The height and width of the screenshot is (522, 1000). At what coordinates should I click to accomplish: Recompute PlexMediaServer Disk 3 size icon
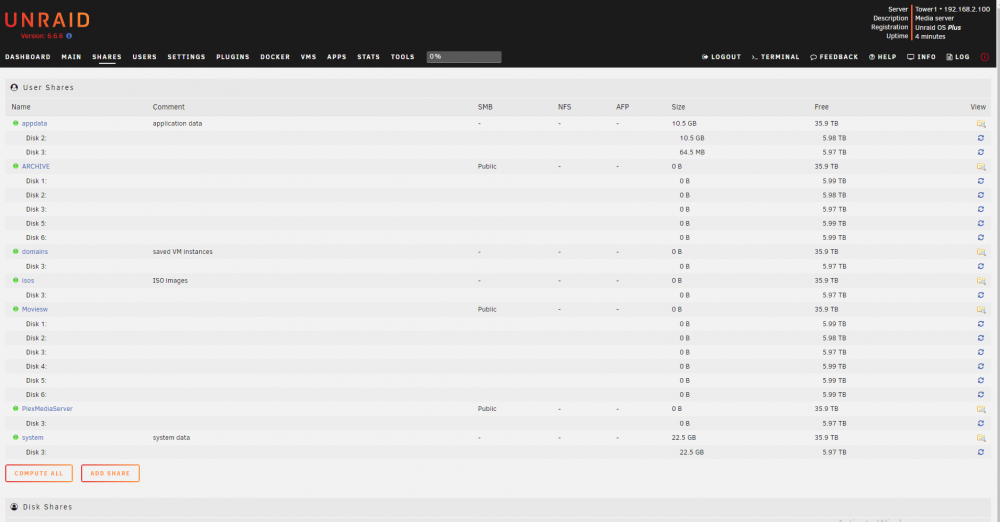(x=981, y=423)
